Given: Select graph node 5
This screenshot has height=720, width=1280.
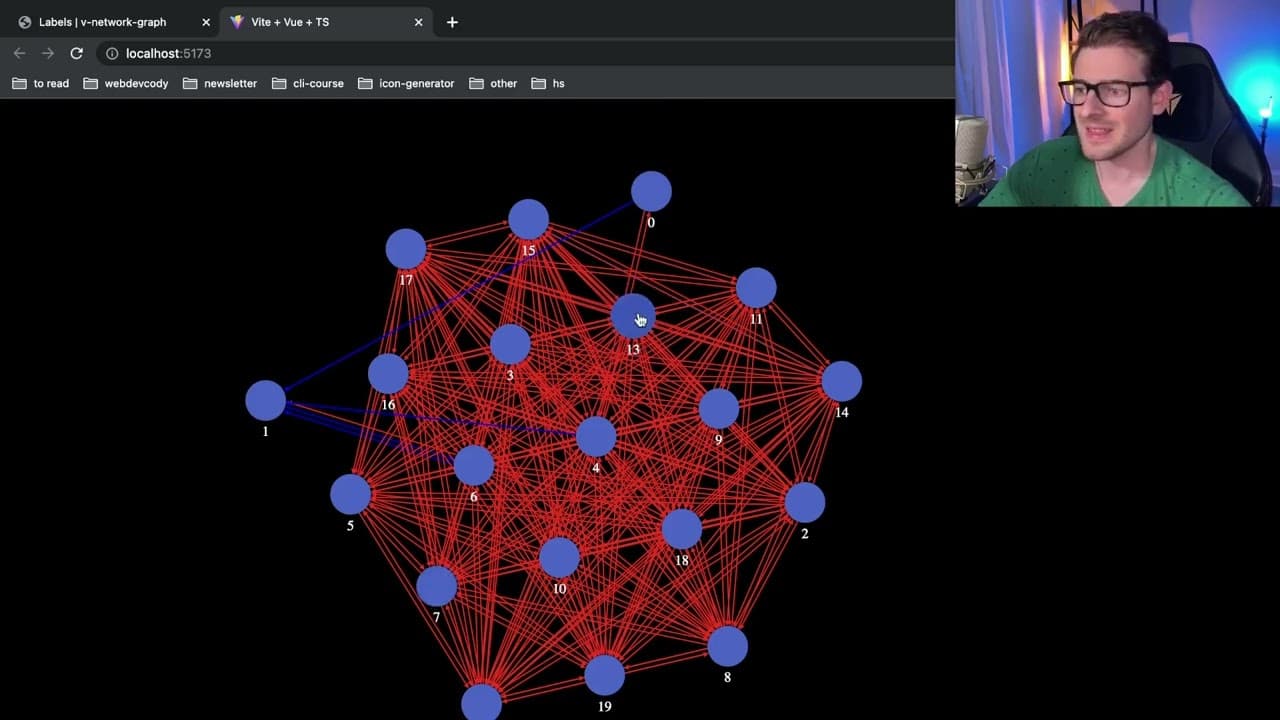Looking at the screenshot, I should [x=350, y=494].
